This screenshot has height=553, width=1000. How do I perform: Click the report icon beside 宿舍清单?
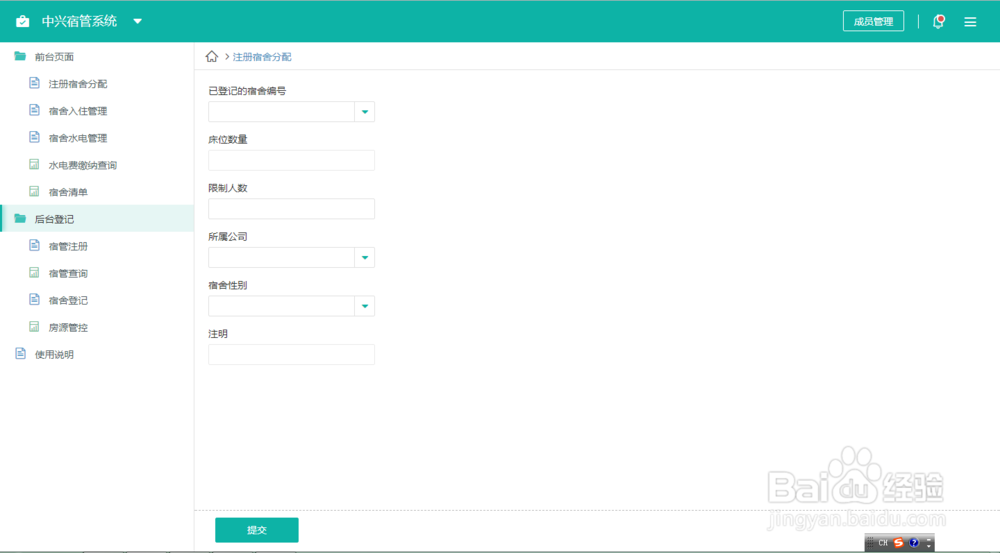pos(34,191)
